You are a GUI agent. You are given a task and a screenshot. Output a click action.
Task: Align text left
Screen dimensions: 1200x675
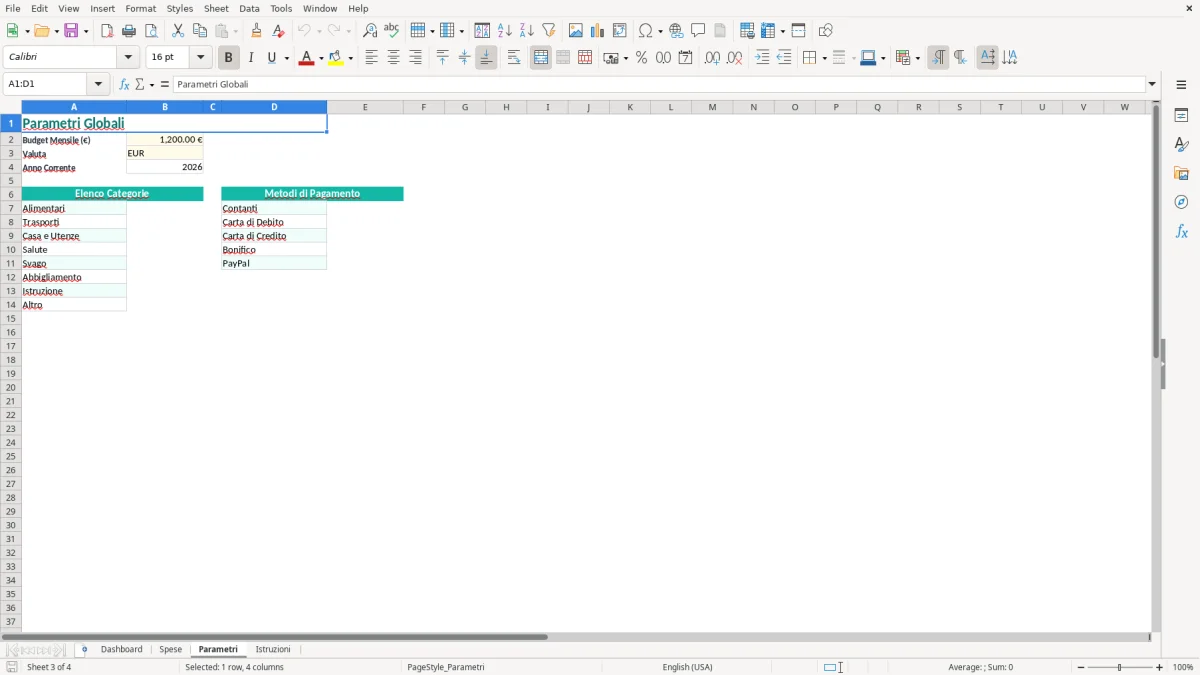click(371, 58)
